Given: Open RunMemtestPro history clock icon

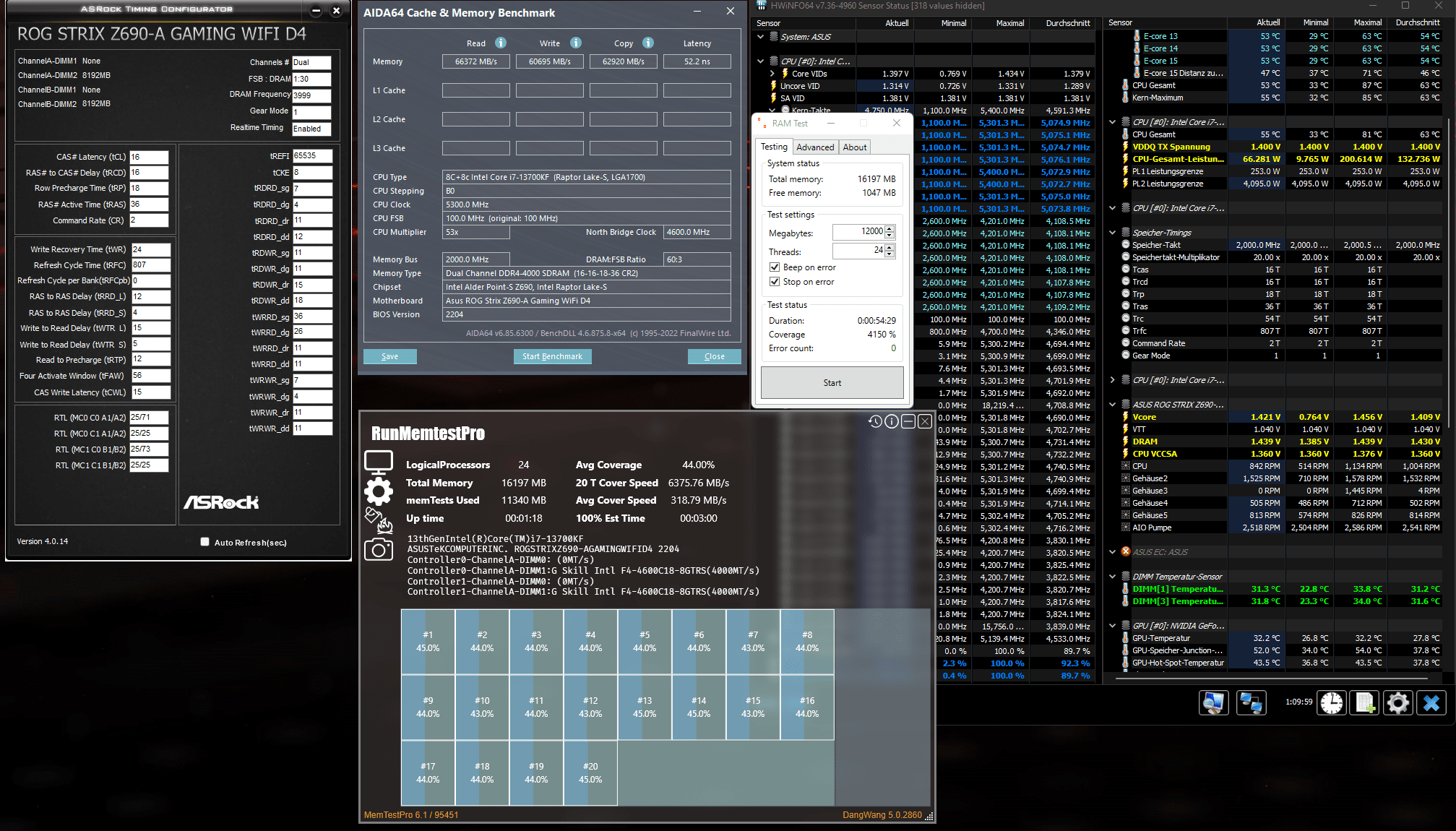Looking at the screenshot, I should [x=875, y=421].
